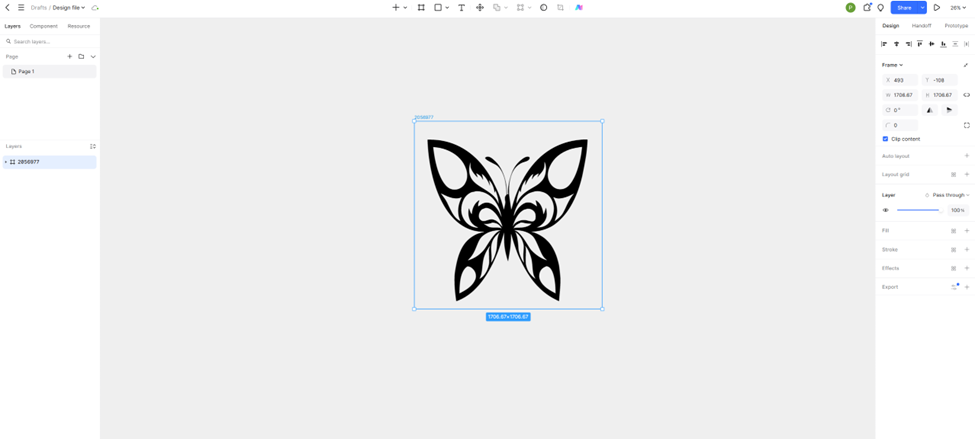Viewport: 975px width, 439px height.
Task: Open the plugins icon next to avatar
Action: (867, 7)
